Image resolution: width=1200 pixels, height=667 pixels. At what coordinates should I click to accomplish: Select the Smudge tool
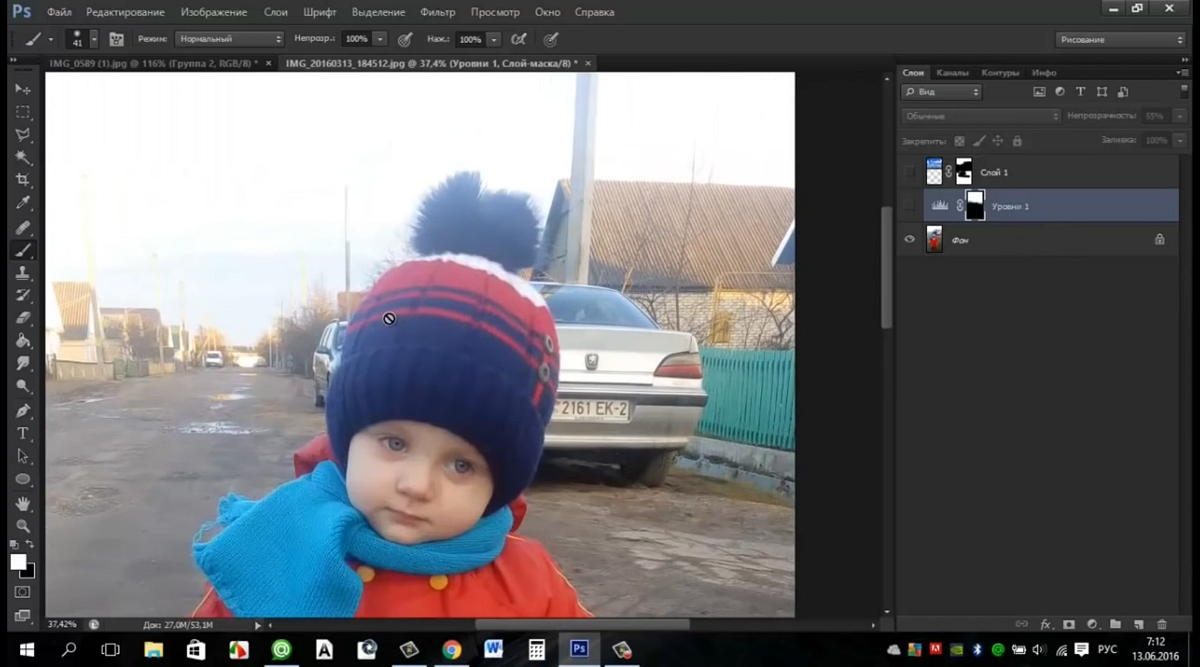tap(22, 364)
